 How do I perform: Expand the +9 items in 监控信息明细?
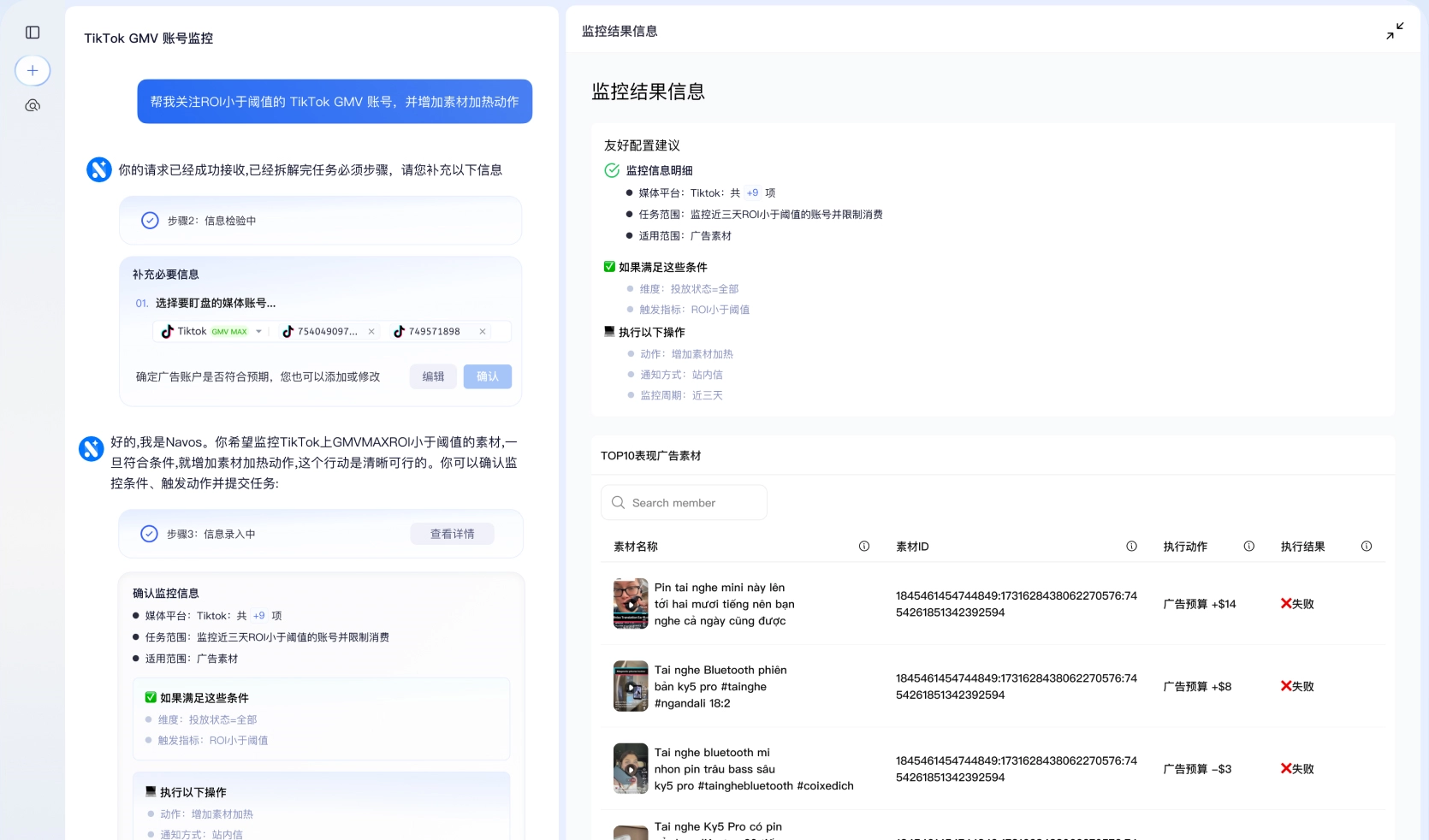click(752, 193)
